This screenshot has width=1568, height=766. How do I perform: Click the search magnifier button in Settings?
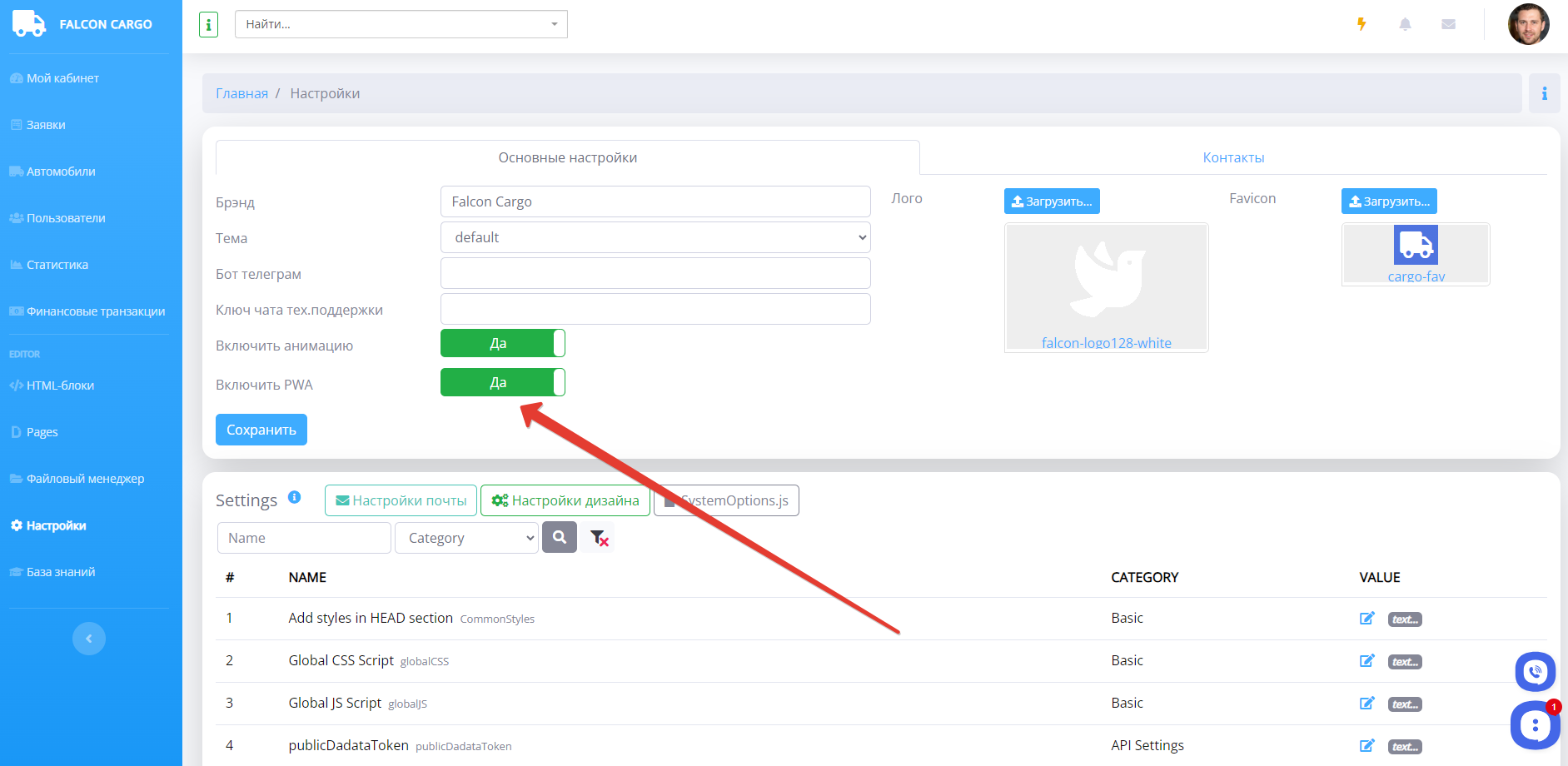pos(560,538)
